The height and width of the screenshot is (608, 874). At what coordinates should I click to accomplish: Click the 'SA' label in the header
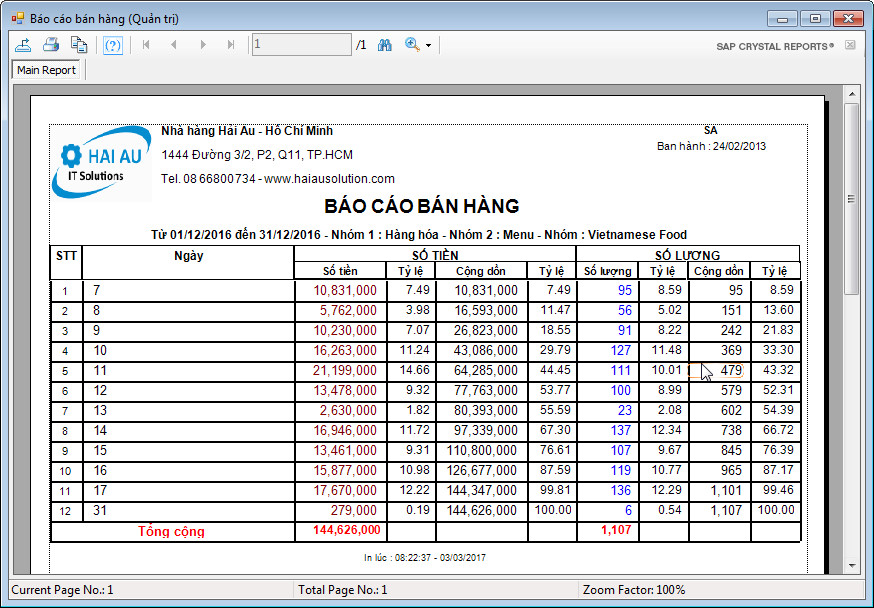[x=711, y=130]
